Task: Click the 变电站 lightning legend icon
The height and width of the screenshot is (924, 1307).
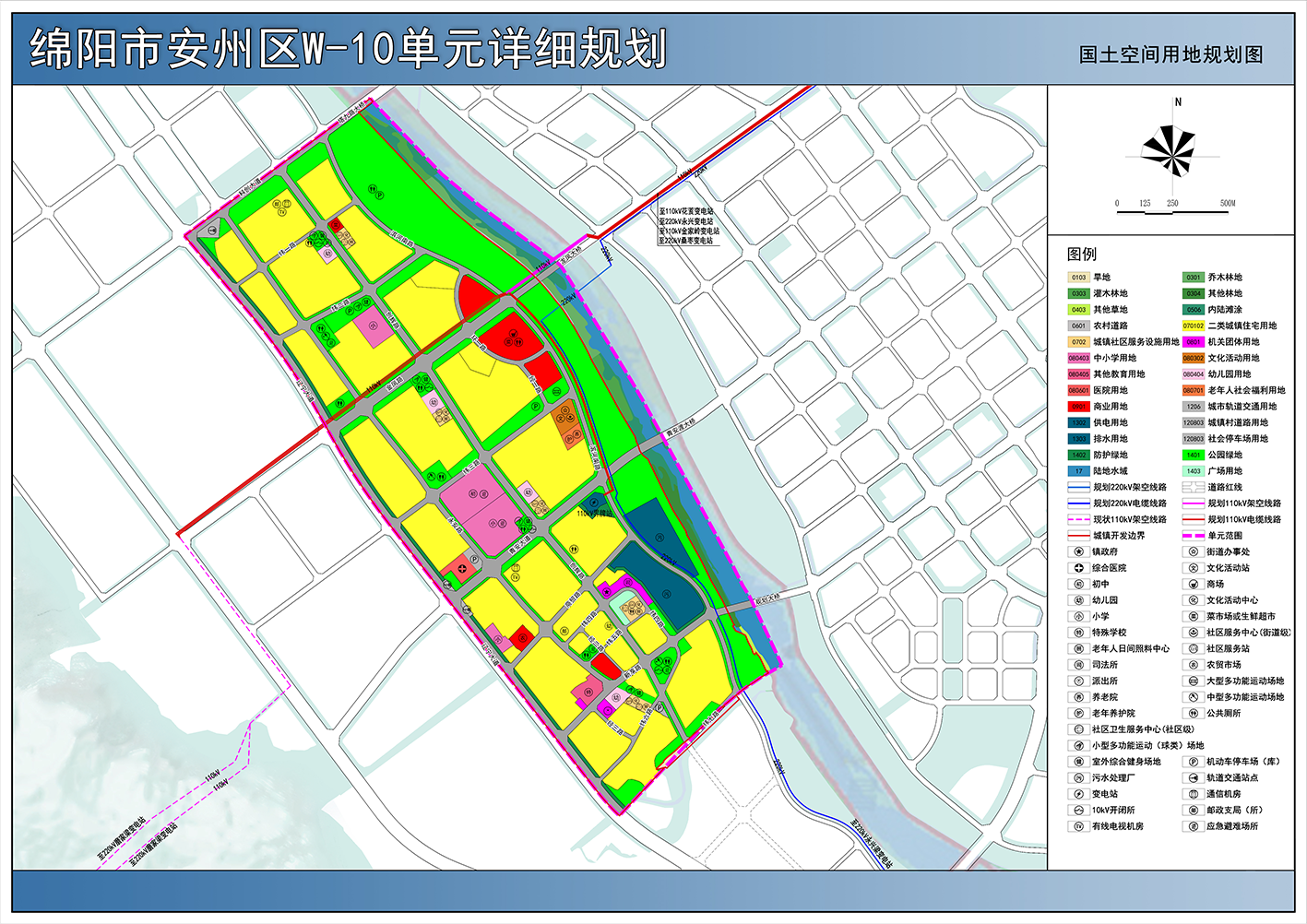Action: pyautogui.click(x=1077, y=794)
